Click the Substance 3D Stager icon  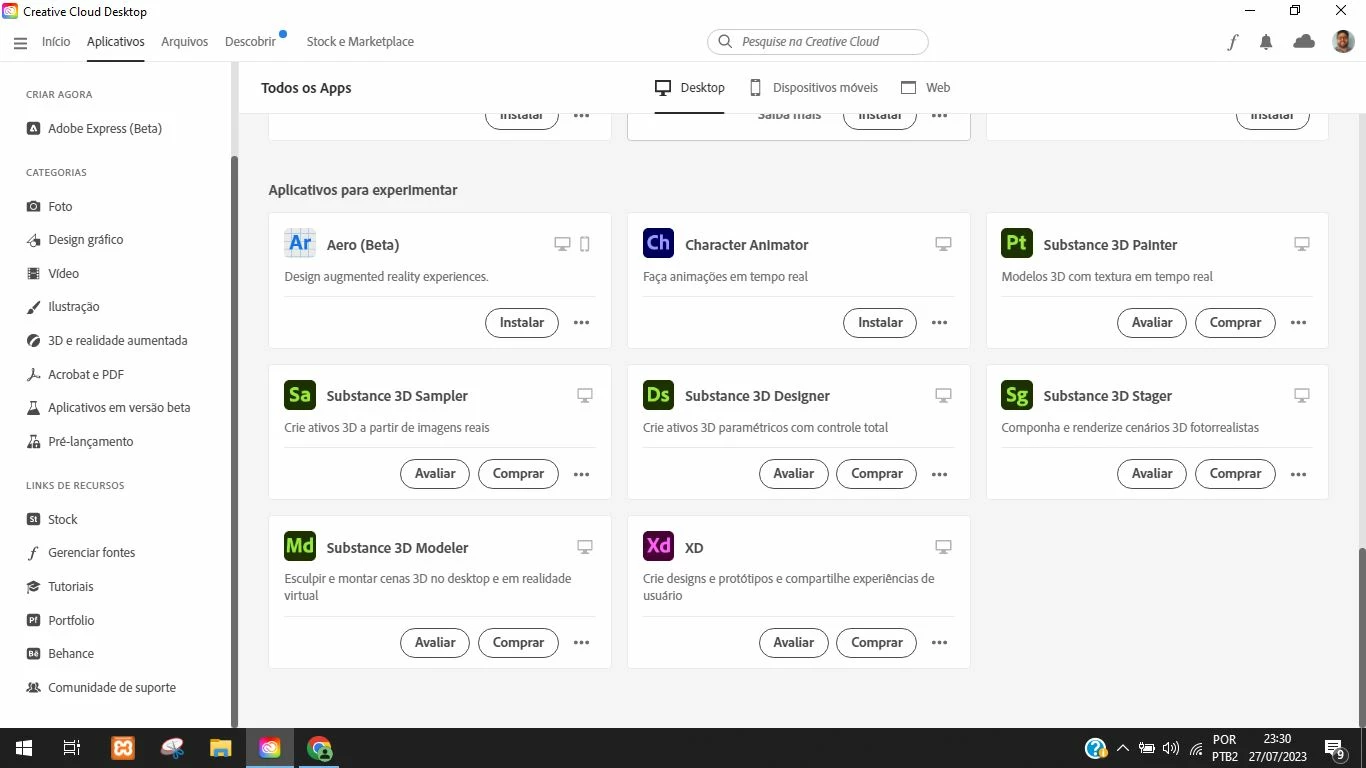pyautogui.click(x=1017, y=395)
